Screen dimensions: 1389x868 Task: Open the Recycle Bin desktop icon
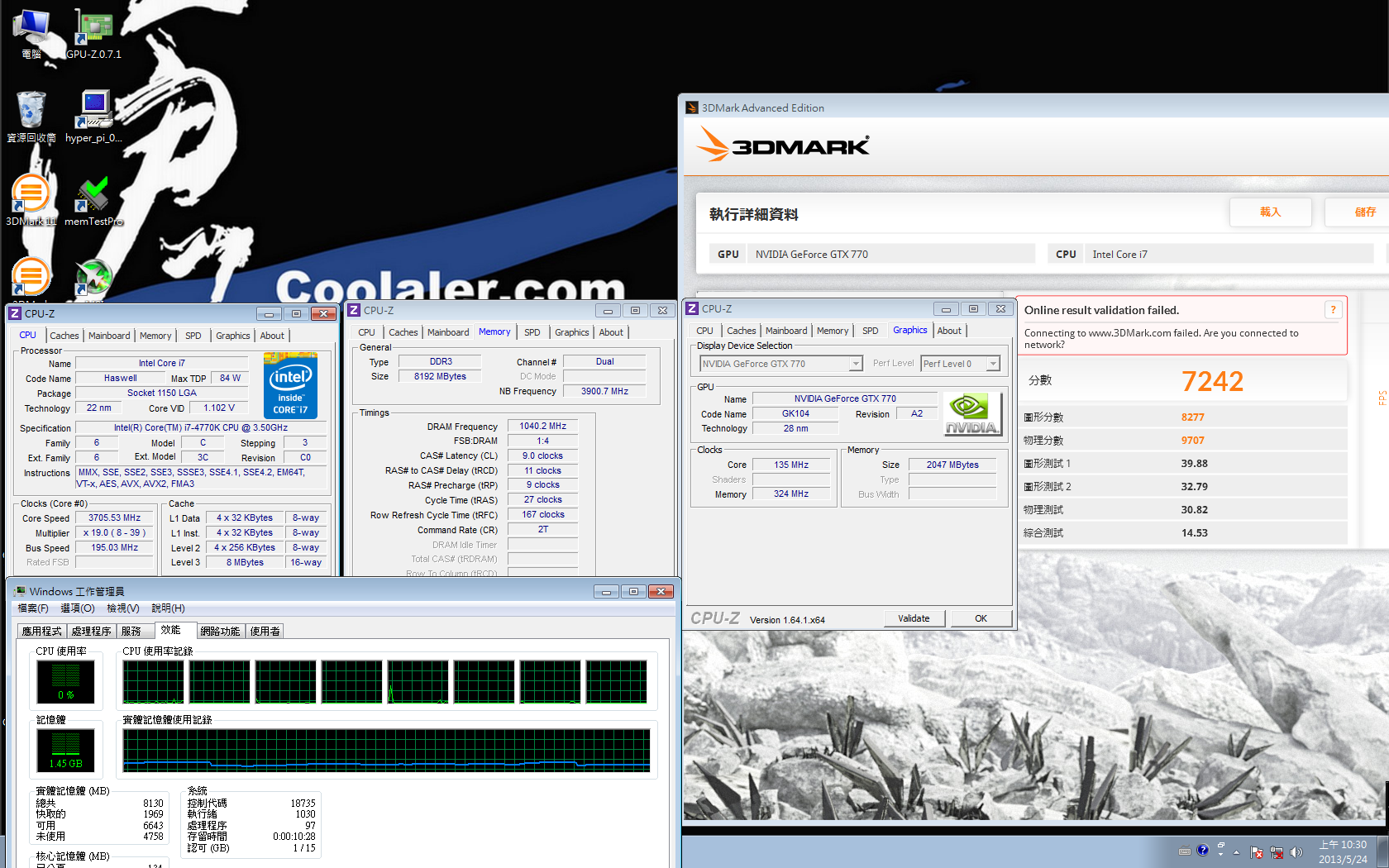pos(31,117)
